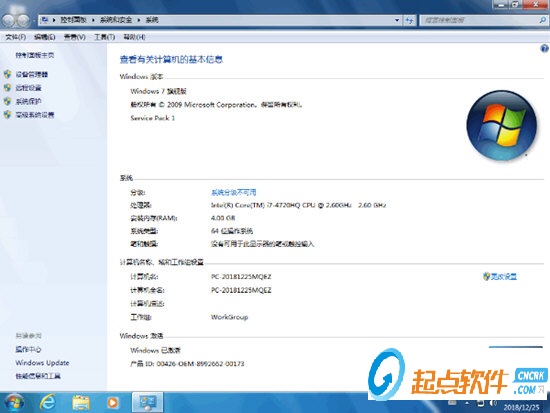Open 控制面板主页 link
This screenshot has height=413, width=550.
tap(35, 55)
